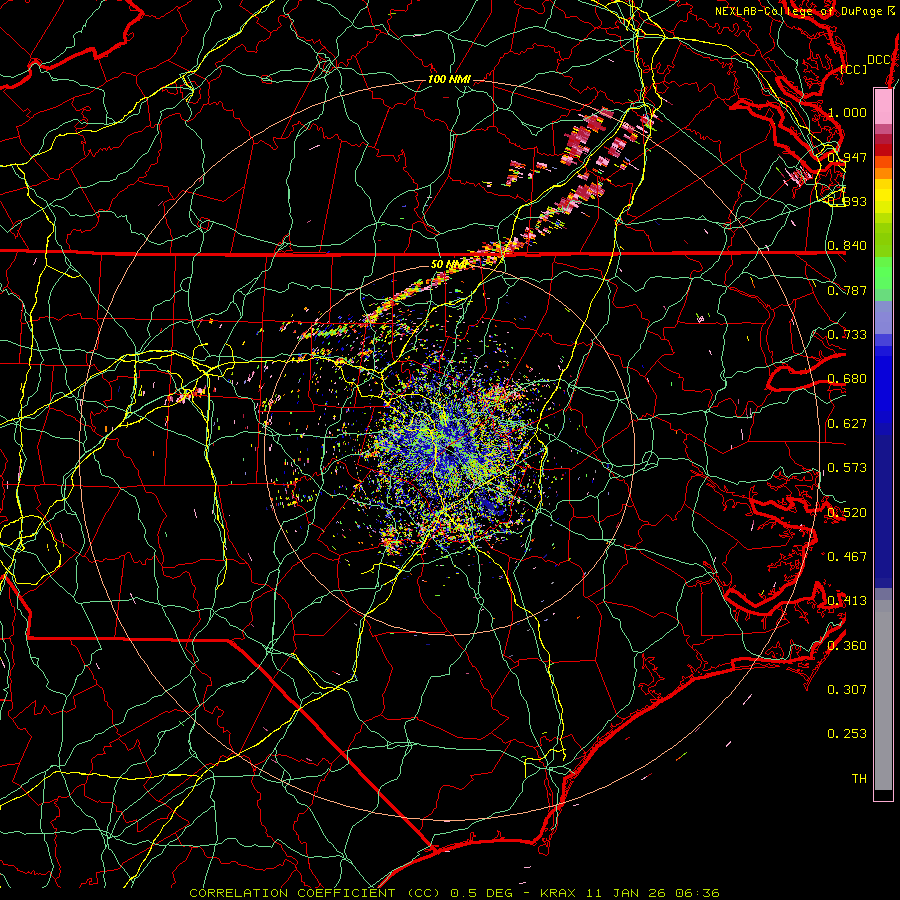This screenshot has width=900, height=900.
Task: Click the 0.520 scale value
Action: (x=847, y=513)
